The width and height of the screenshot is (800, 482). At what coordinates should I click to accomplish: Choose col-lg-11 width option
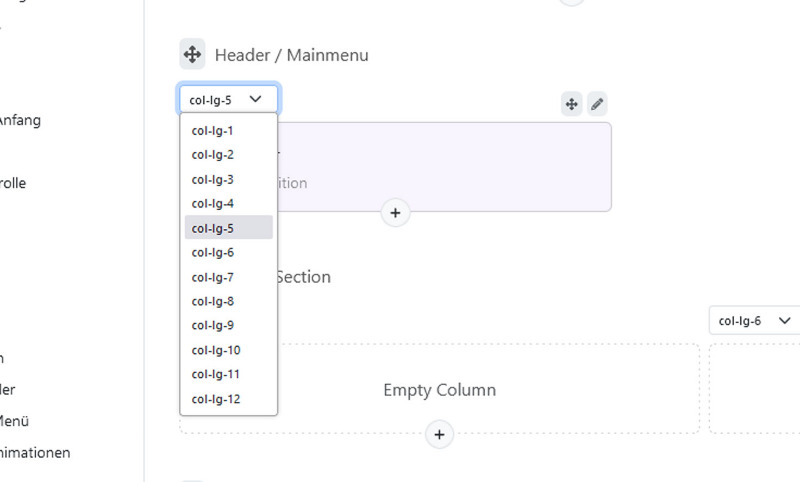[x=229, y=374]
